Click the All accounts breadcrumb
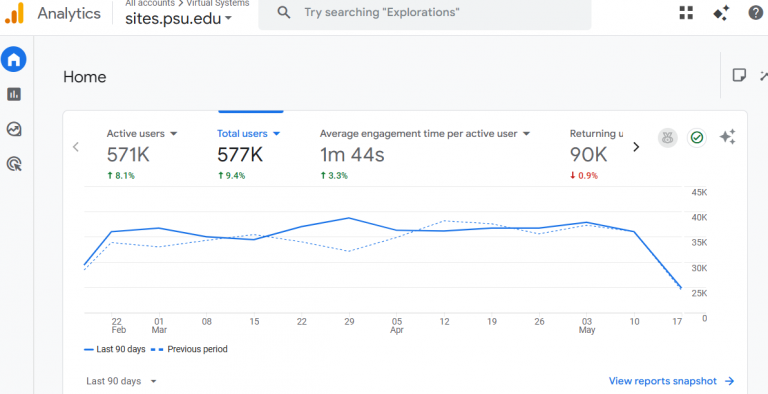 pyautogui.click(x=149, y=3)
